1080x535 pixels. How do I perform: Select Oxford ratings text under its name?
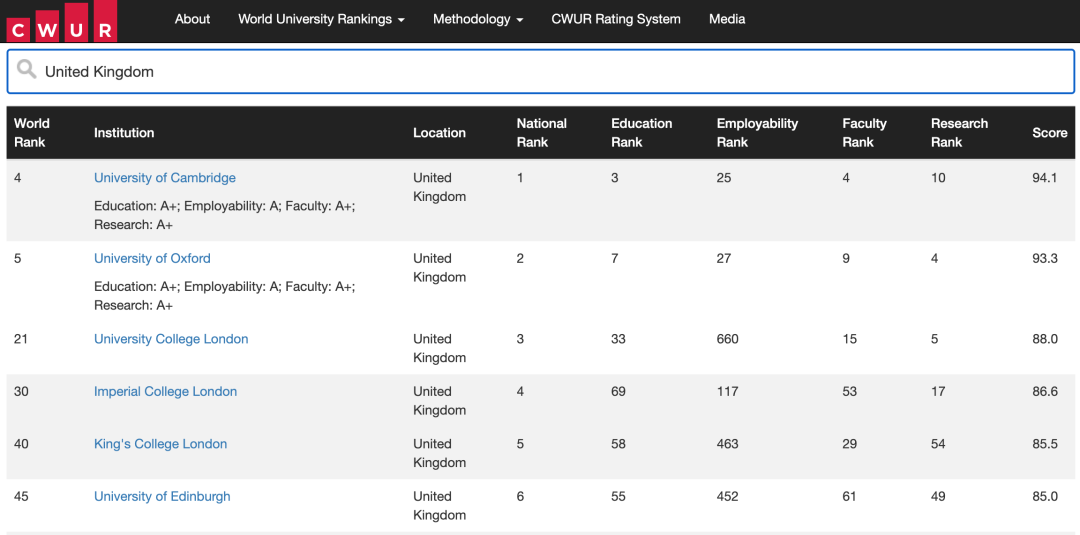225,295
